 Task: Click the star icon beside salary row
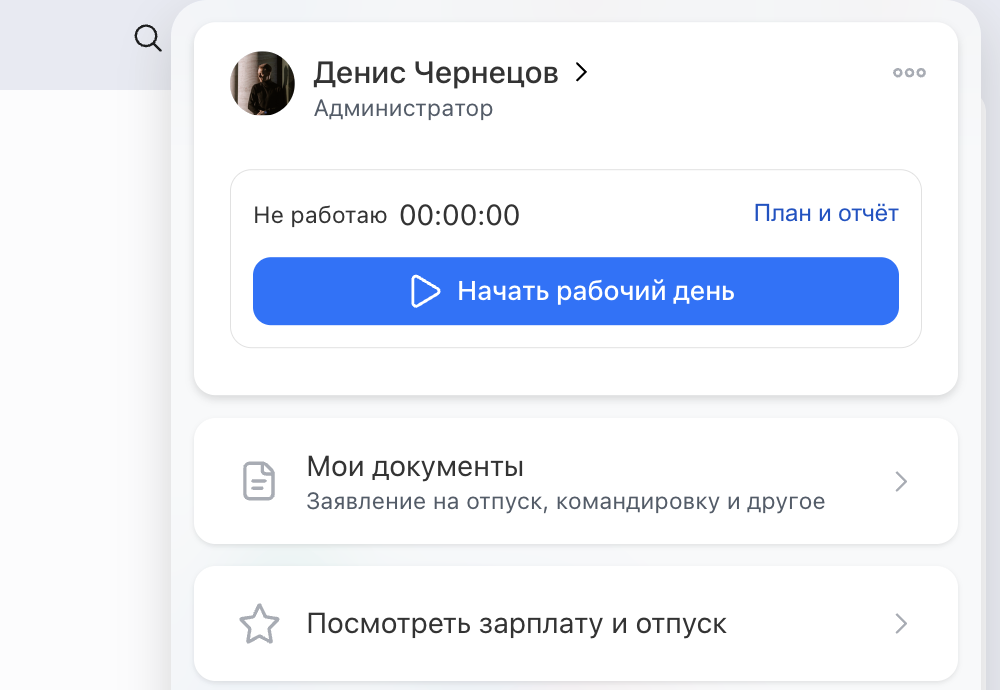tap(259, 624)
